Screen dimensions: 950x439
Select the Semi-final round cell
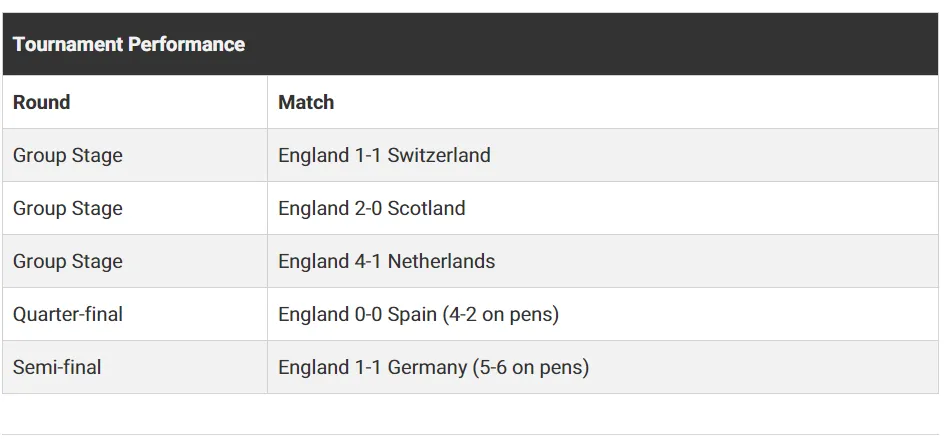(x=135, y=367)
